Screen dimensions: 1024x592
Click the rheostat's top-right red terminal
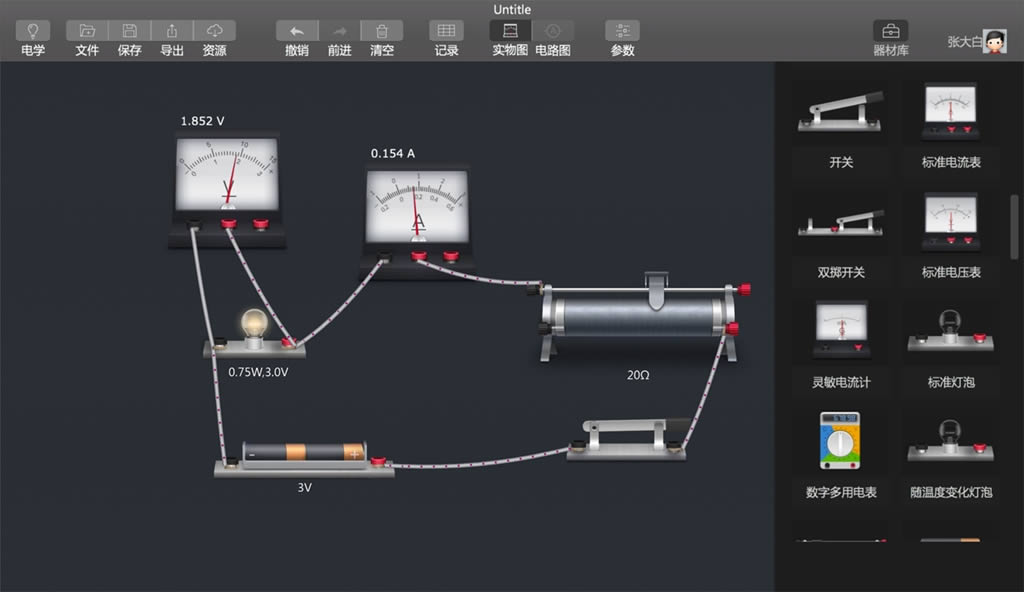point(744,289)
